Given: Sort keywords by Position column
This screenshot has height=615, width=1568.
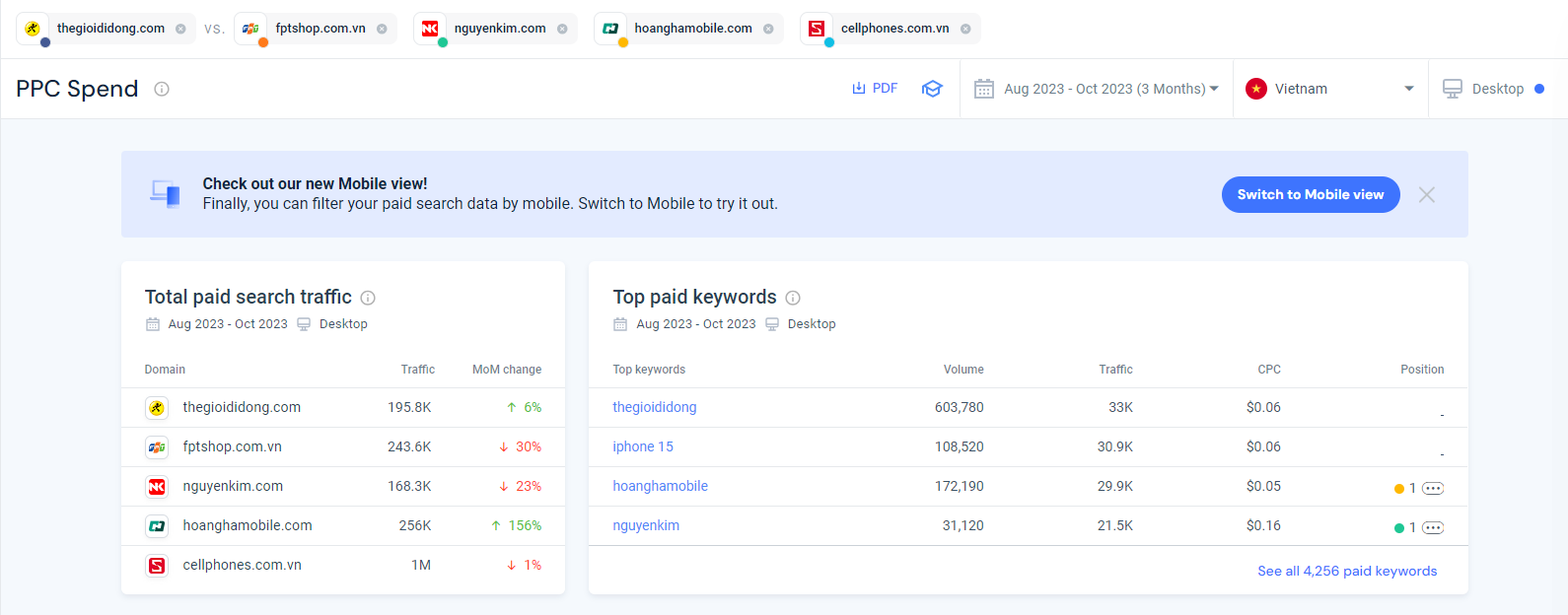Looking at the screenshot, I should click(x=1422, y=370).
